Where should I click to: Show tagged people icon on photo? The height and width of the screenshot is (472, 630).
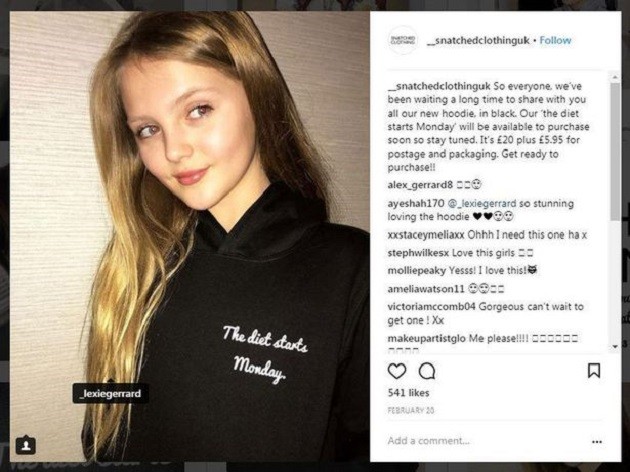click(x=26, y=445)
